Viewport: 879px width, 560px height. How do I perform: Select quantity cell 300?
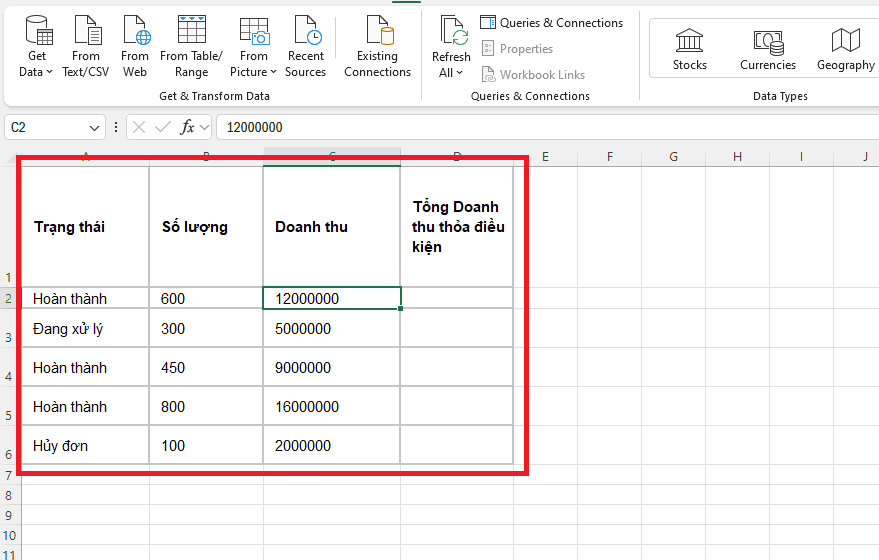point(206,328)
